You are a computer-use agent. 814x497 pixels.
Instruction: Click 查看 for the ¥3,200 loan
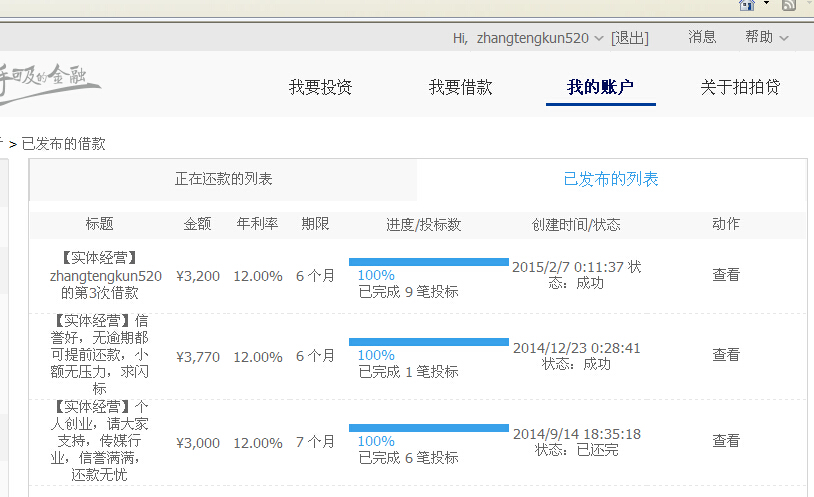pos(726,275)
